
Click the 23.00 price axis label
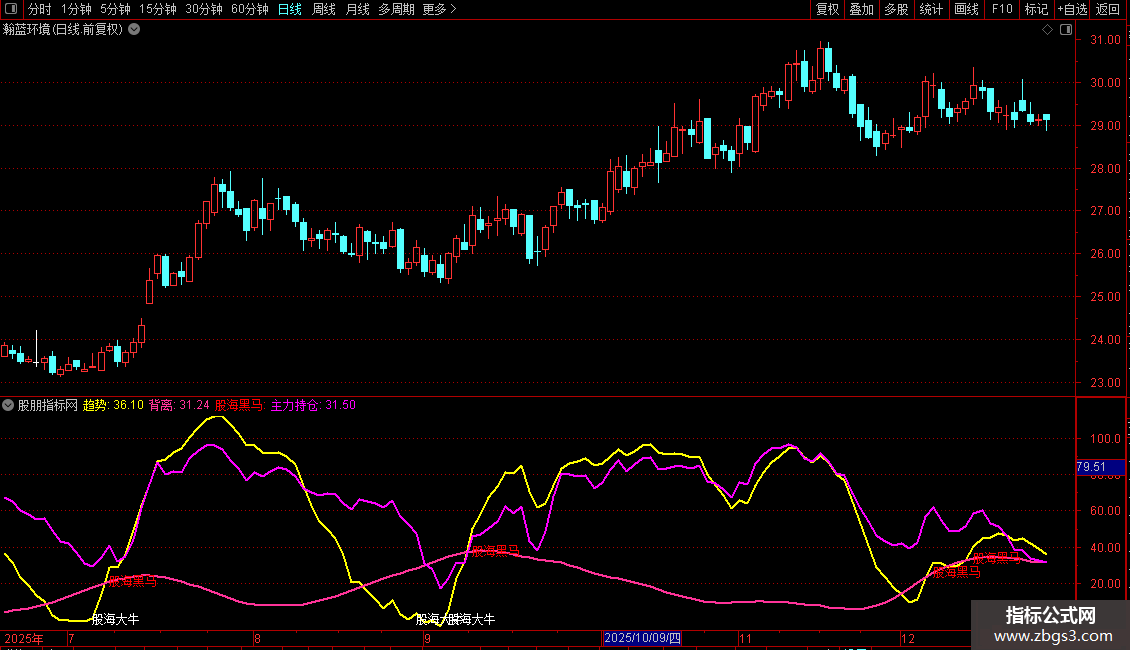1105,383
